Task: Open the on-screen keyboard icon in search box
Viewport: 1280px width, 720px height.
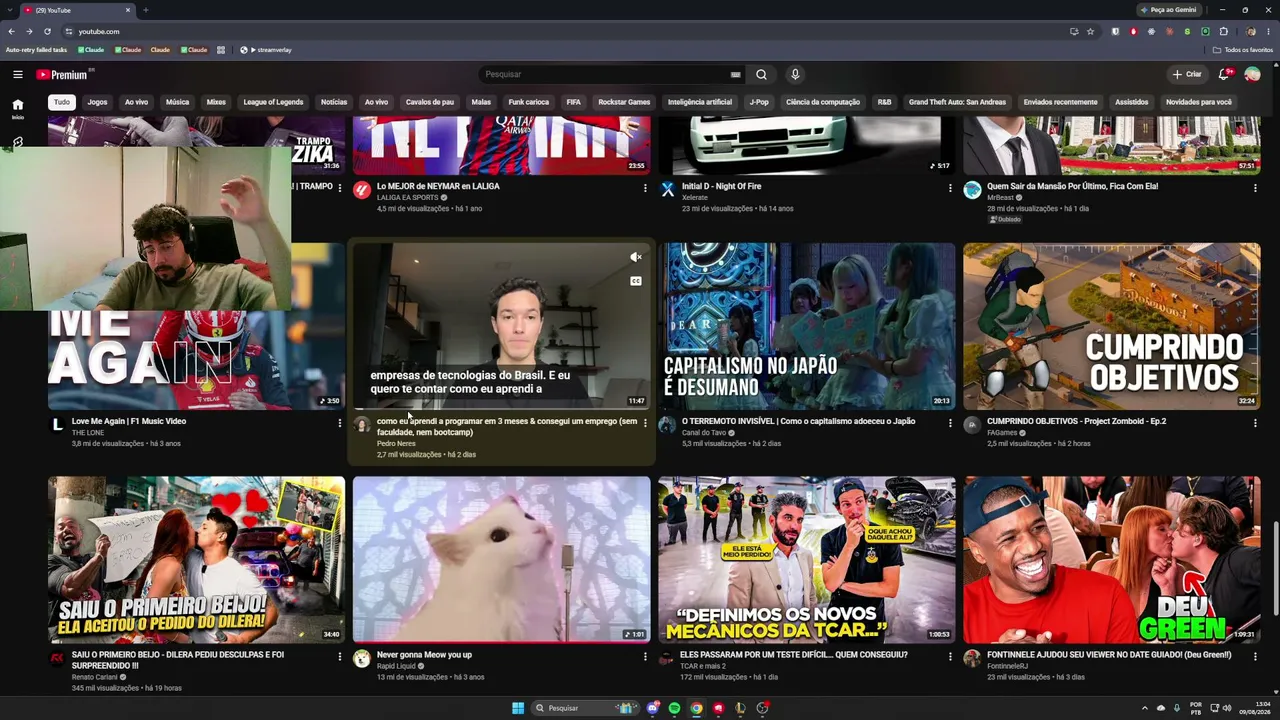Action: point(735,74)
